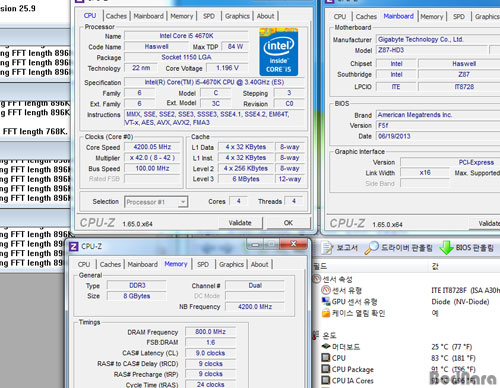Open About tab in bottom Memory window

[260, 264]
